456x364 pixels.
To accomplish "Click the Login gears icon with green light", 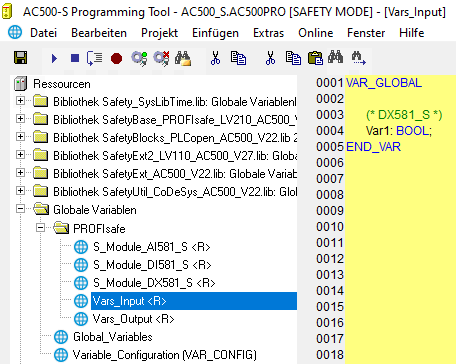I will click(139, 58).
